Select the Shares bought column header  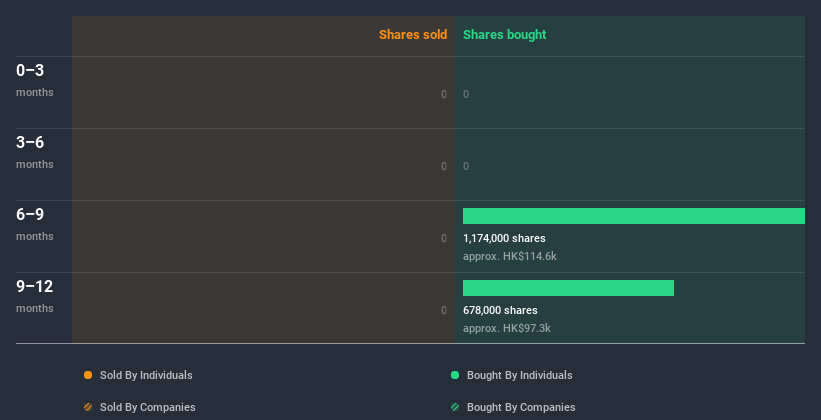click(x=504, y=35)
